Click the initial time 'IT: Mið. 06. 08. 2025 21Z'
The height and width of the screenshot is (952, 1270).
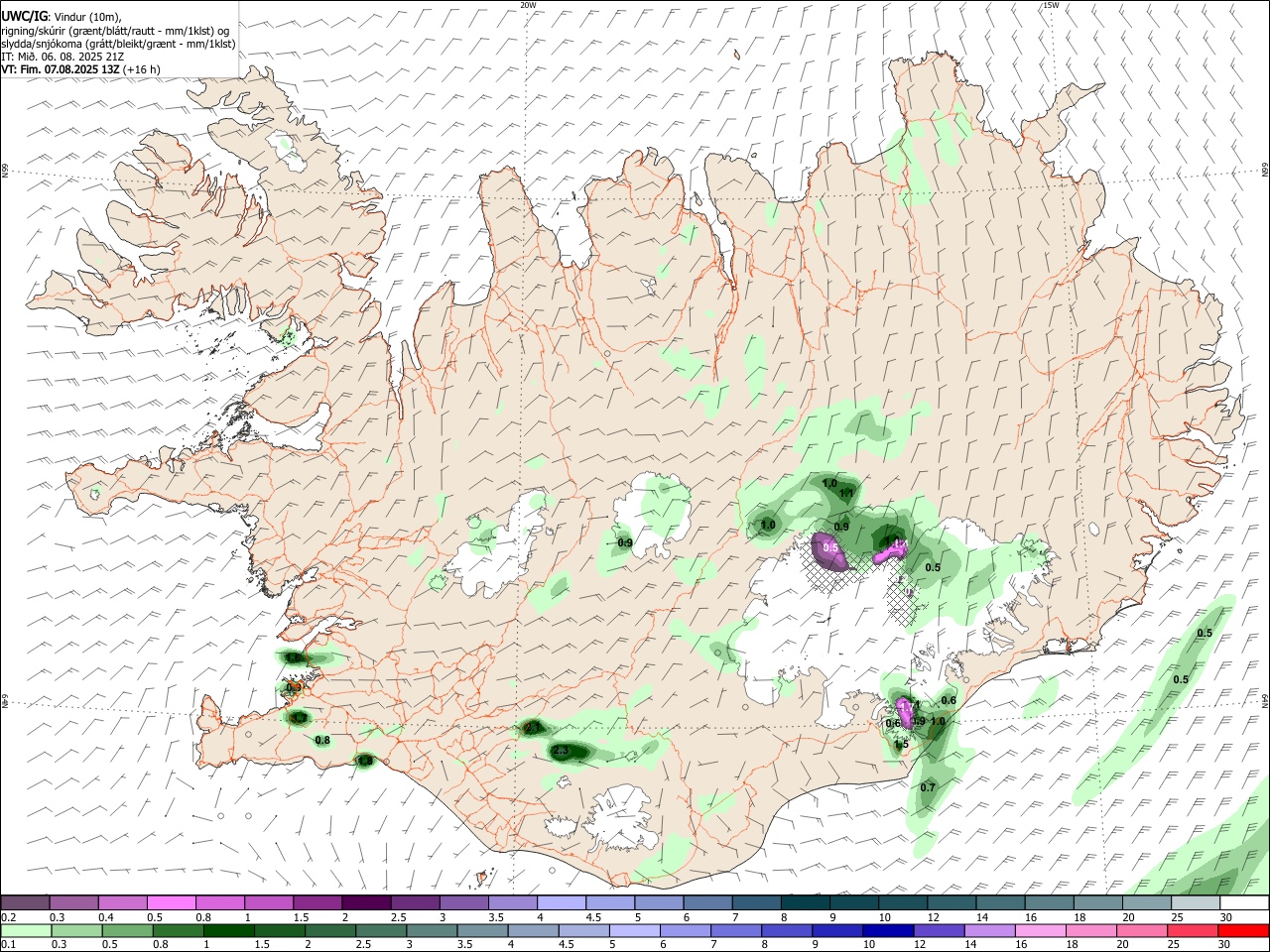pyautogui.click(x=63, y=57)
